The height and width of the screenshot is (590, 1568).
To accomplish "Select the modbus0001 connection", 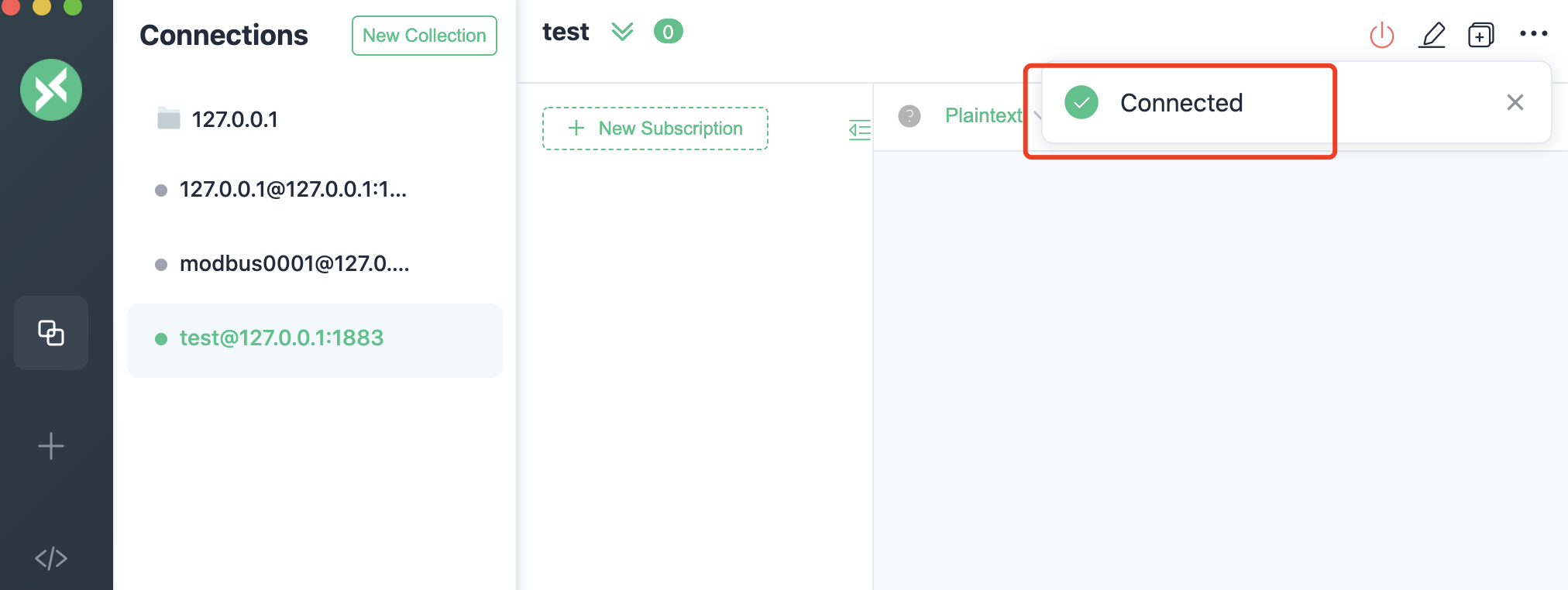I will pos(294,264).
